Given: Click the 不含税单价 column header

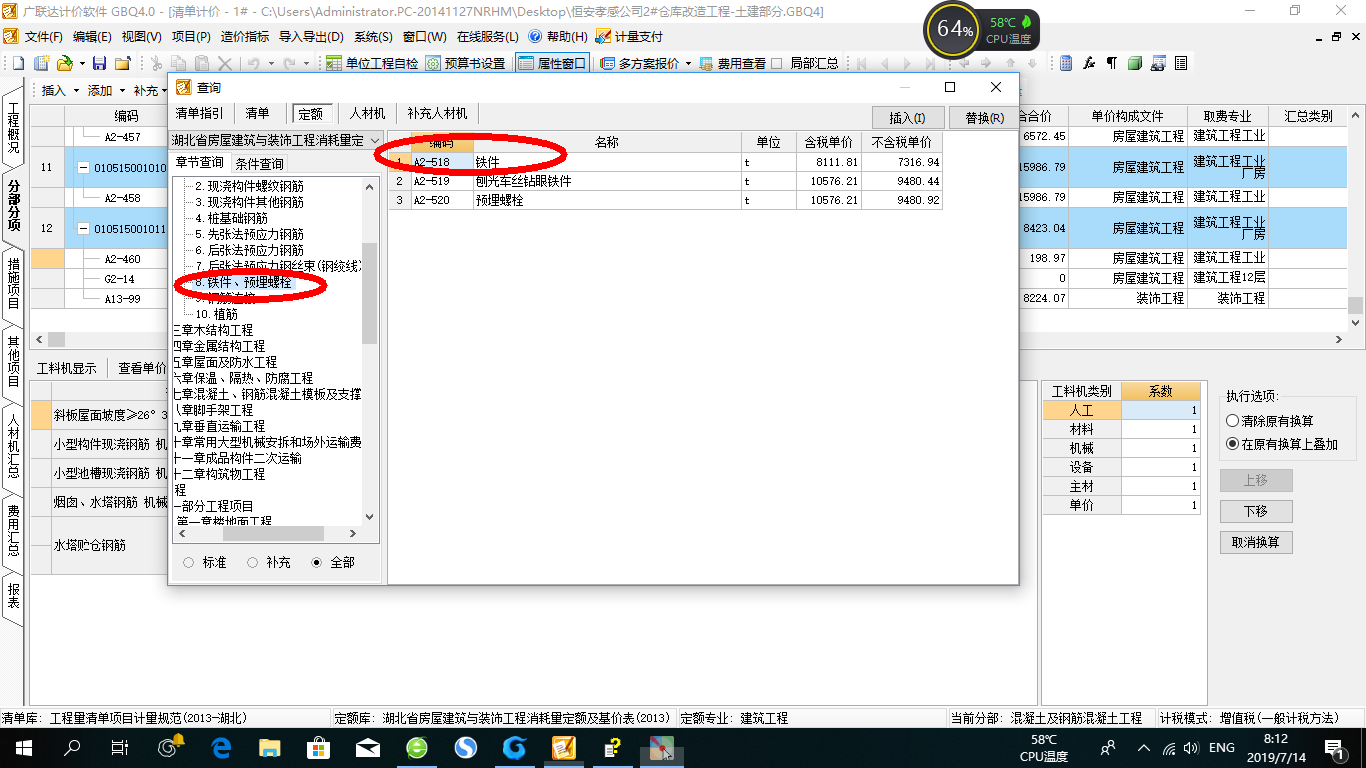Looking at the screenshot, I should coord(901,142).
